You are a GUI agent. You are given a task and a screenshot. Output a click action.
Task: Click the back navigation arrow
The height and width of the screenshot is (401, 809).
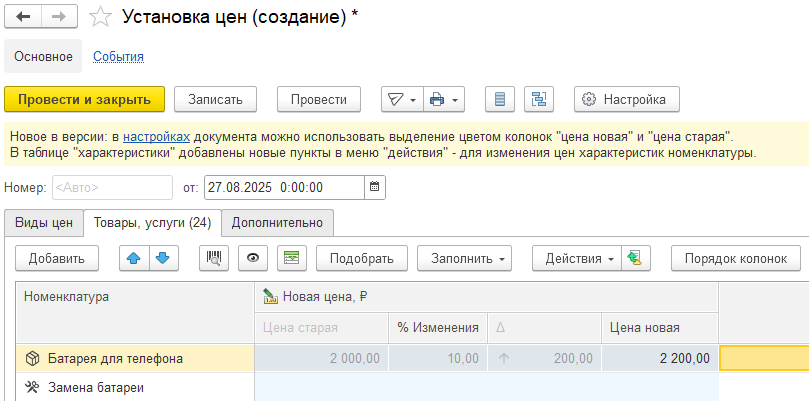tap(23, 17)
